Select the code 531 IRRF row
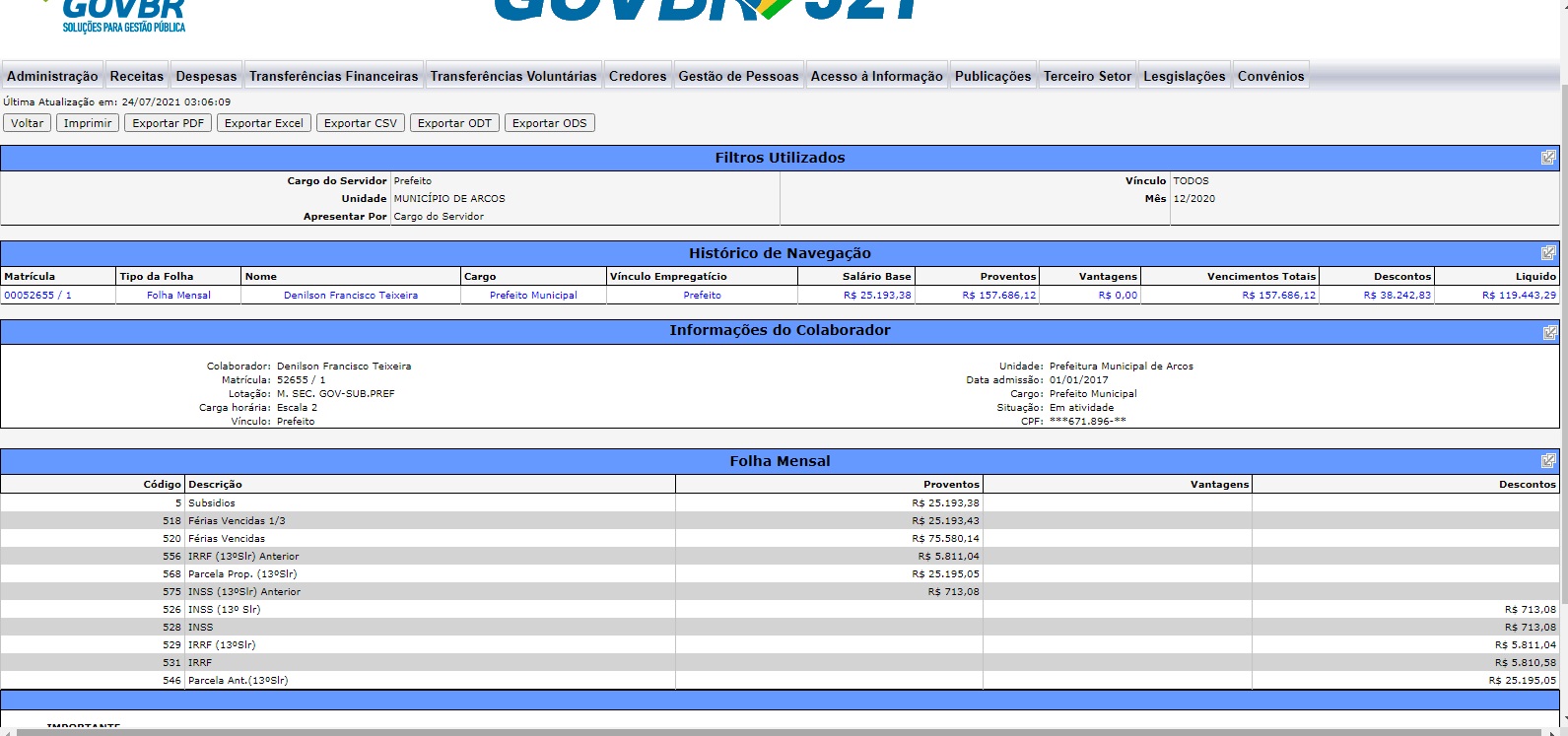 (x=780, y=662)
